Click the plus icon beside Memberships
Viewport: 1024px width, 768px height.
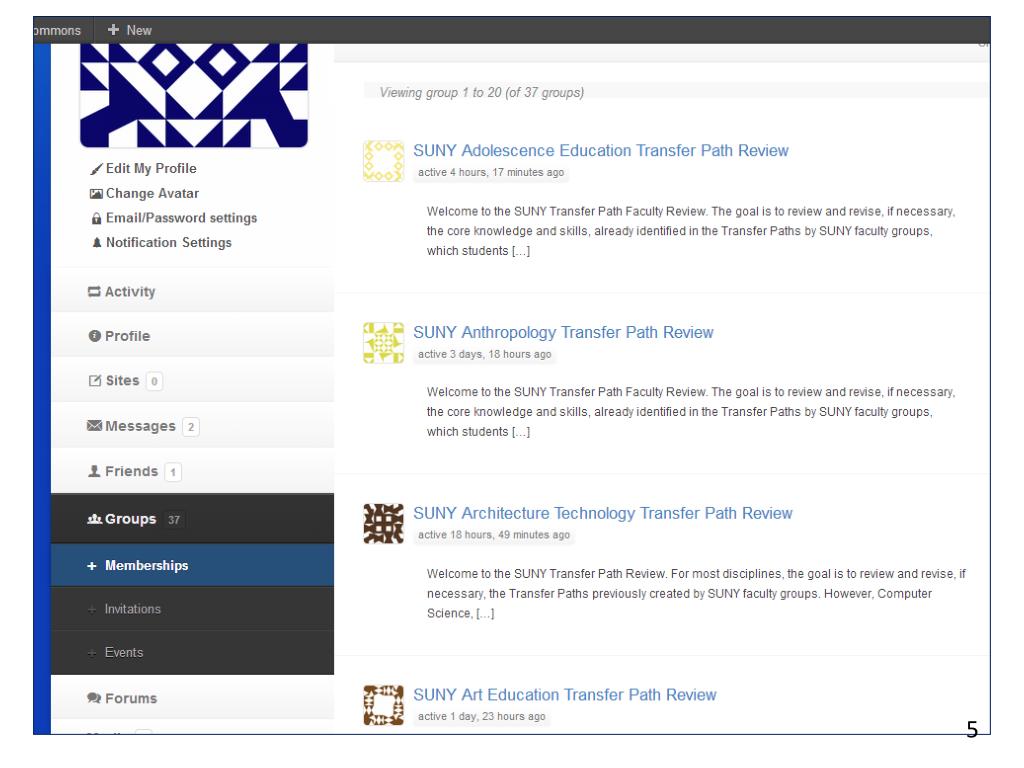coord(91,566)
